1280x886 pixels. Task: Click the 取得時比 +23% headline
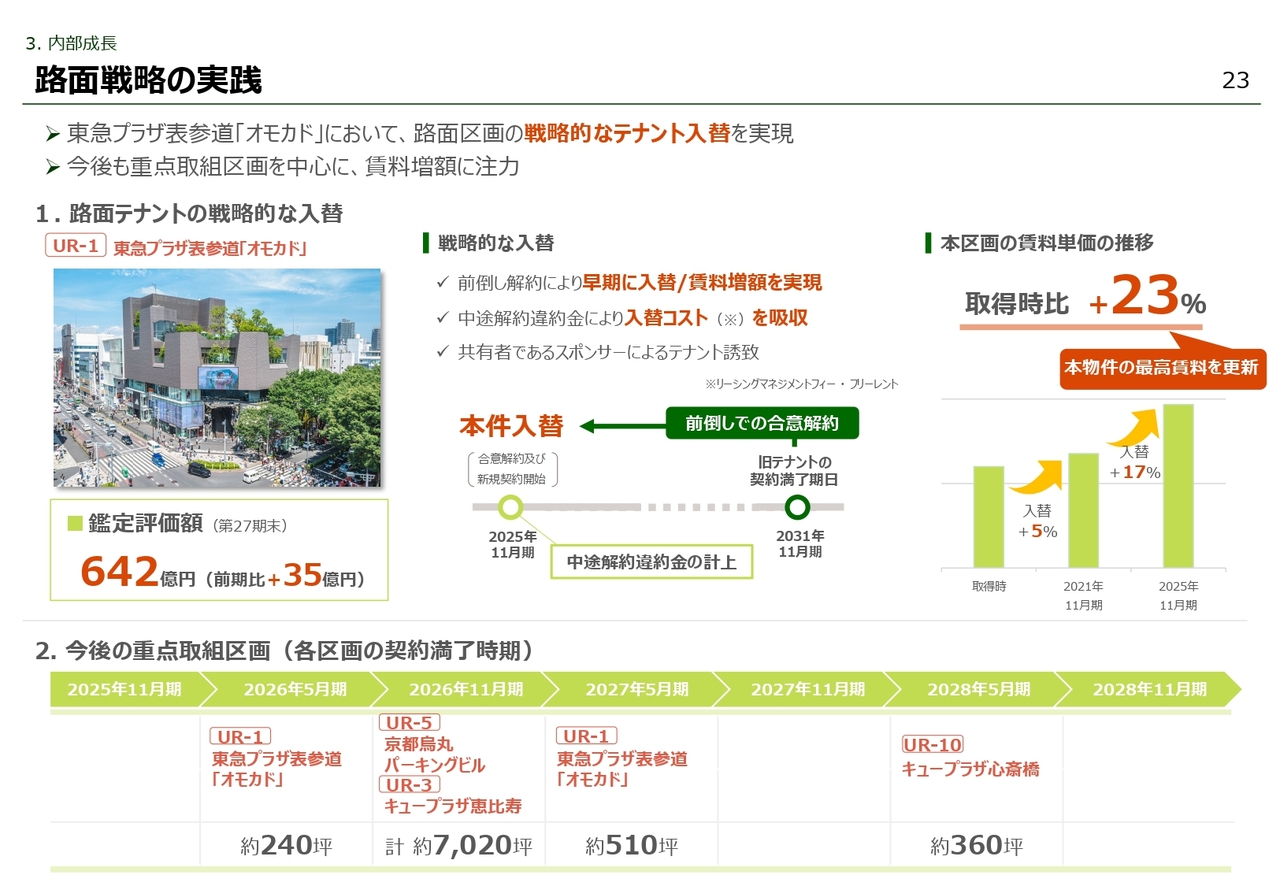(1085, 297)
